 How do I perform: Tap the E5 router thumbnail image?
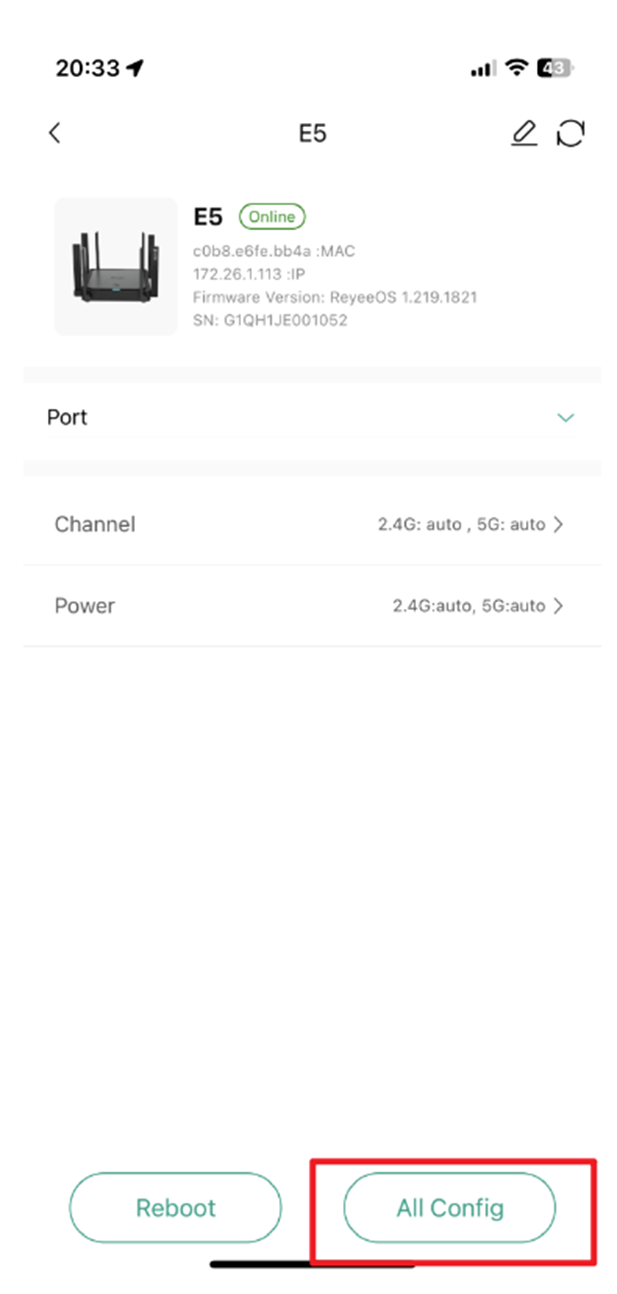pyautogui.click(x=115, y=266)
